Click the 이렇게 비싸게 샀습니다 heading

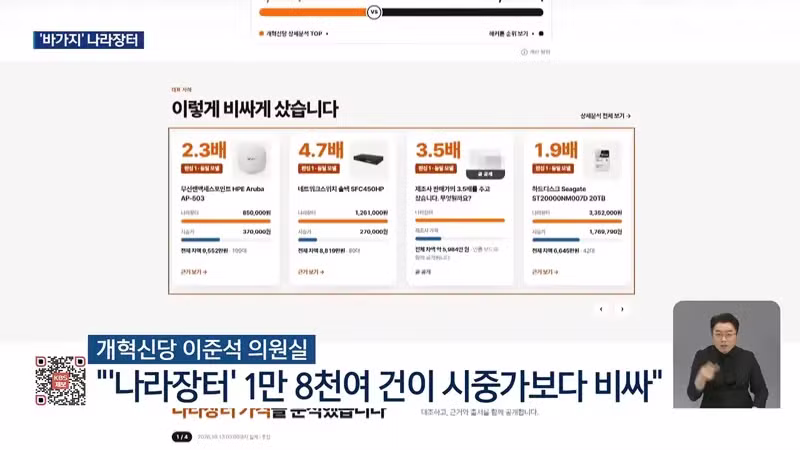click(x=255, y=109)
